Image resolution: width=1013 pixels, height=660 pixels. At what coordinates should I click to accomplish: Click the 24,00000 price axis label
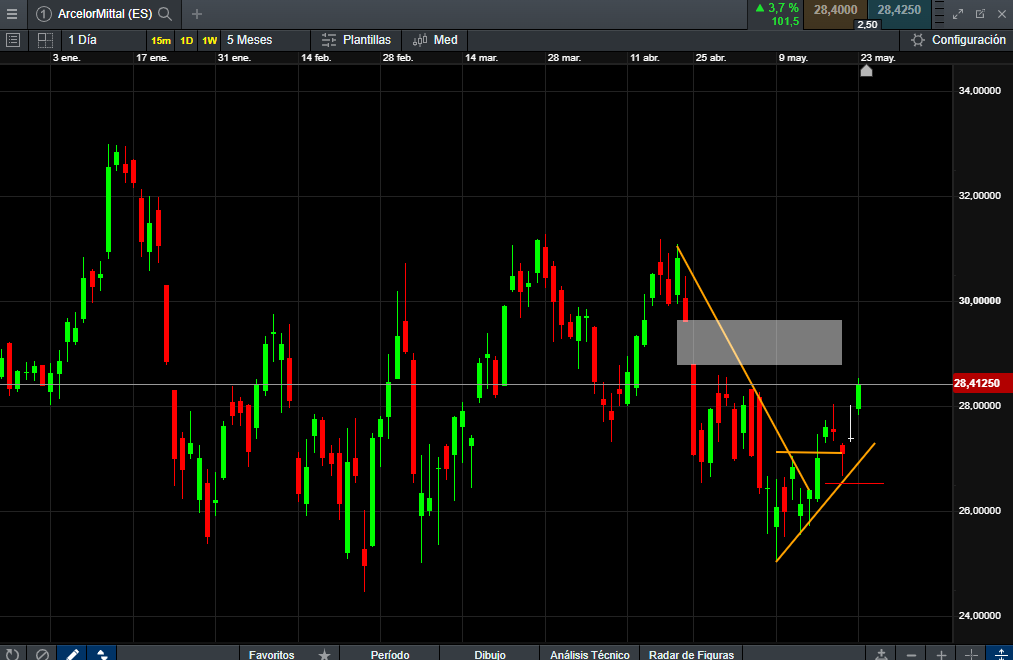979,616
